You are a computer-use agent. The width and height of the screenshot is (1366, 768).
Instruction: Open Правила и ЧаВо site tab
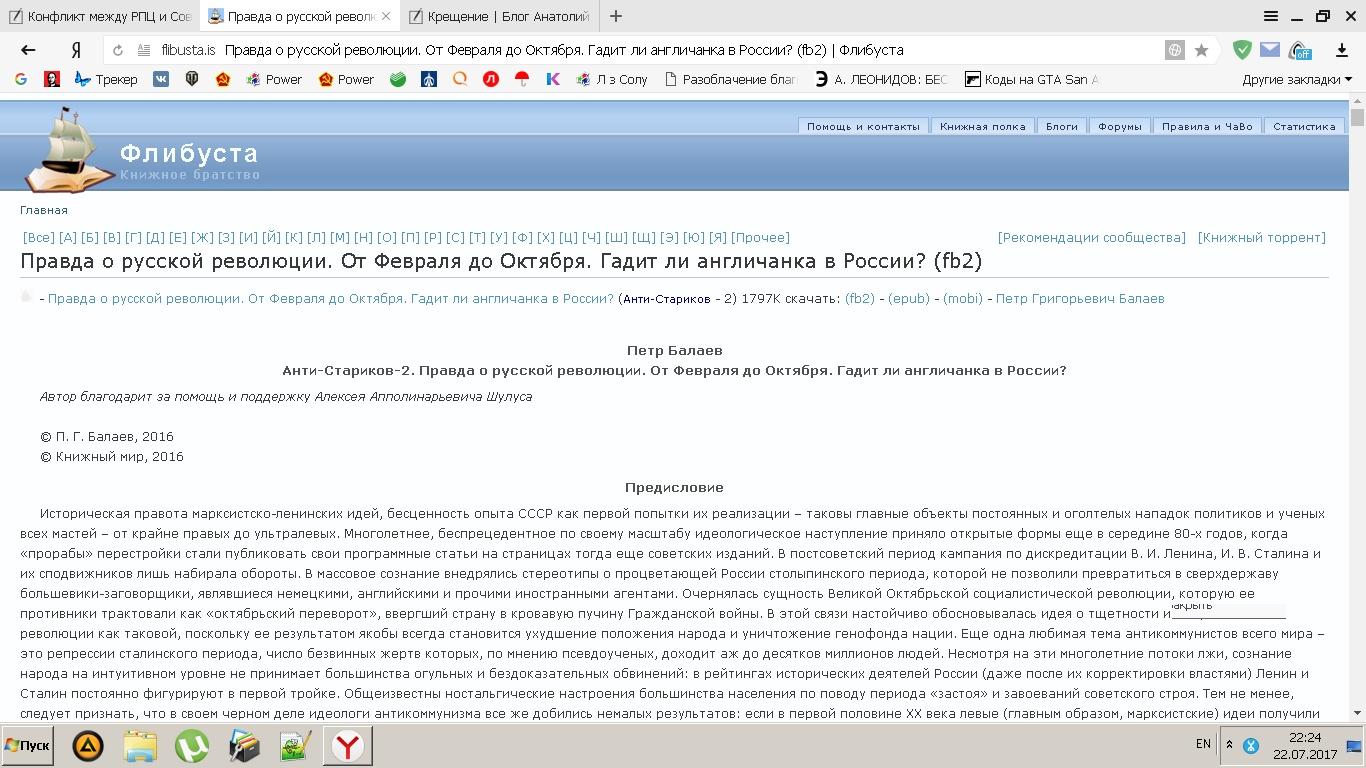coord(1207,126)
